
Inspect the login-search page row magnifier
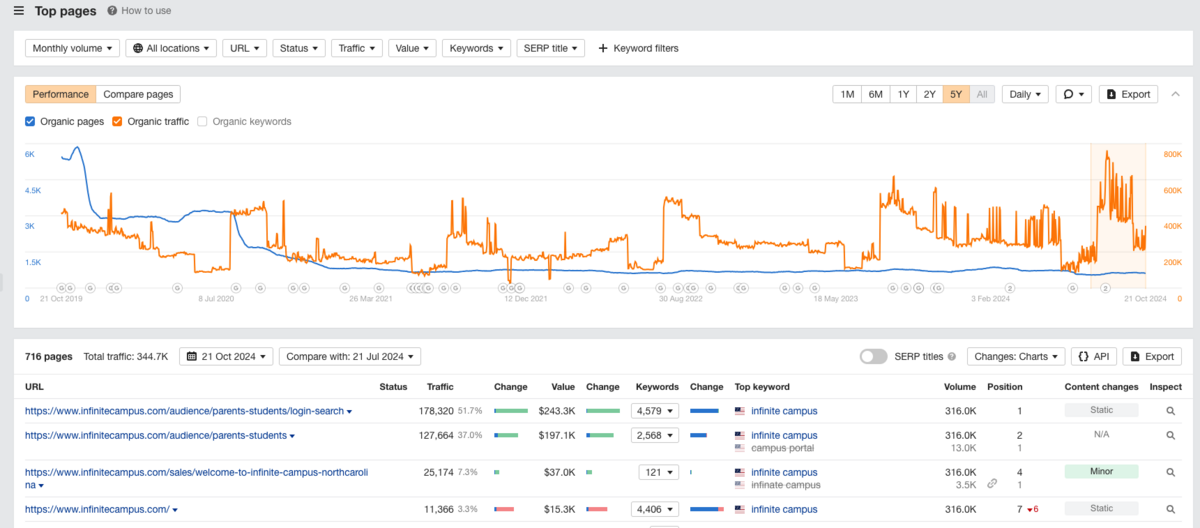(1170, 411)
